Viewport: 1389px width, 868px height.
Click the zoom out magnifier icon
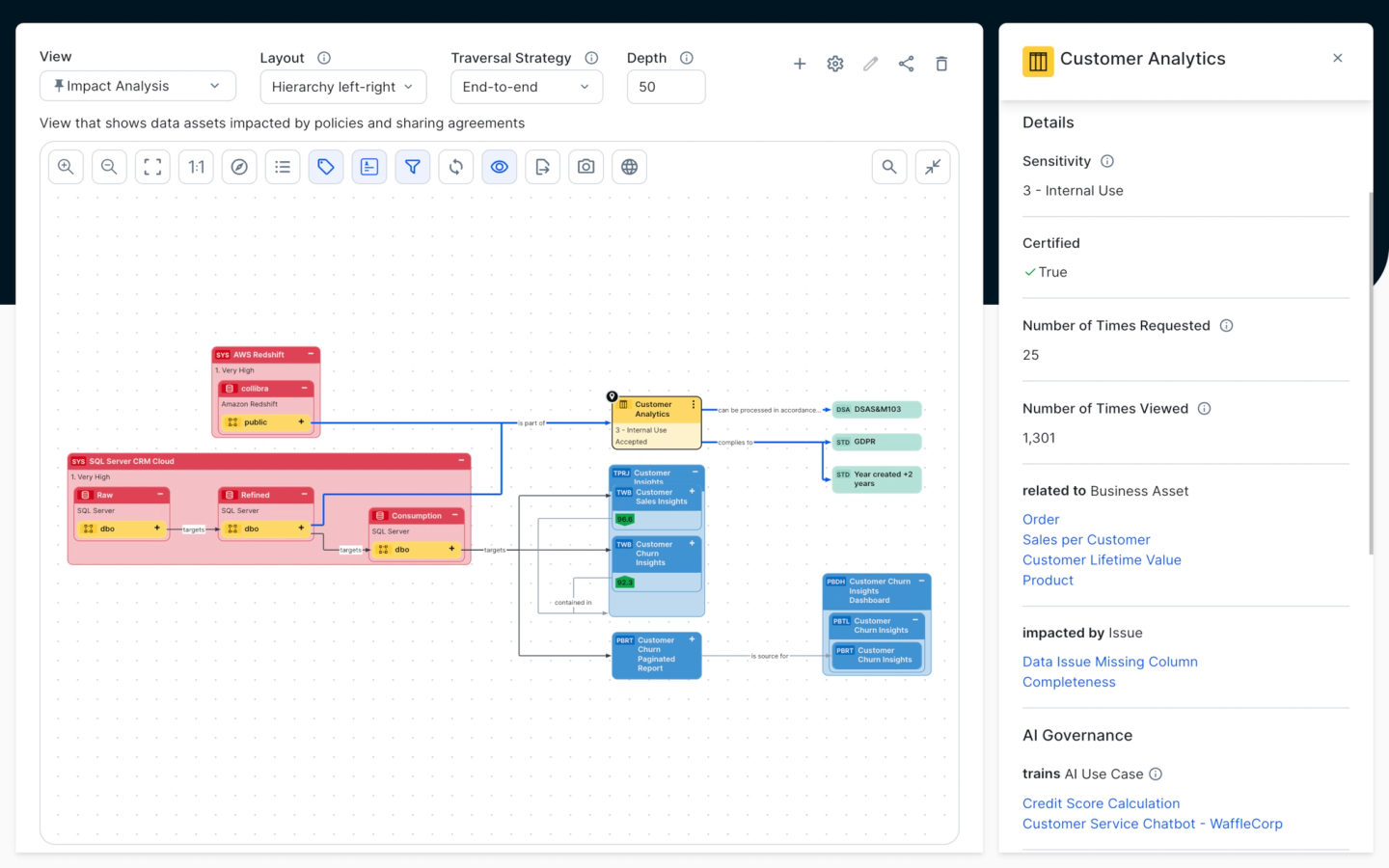(109, 167)
